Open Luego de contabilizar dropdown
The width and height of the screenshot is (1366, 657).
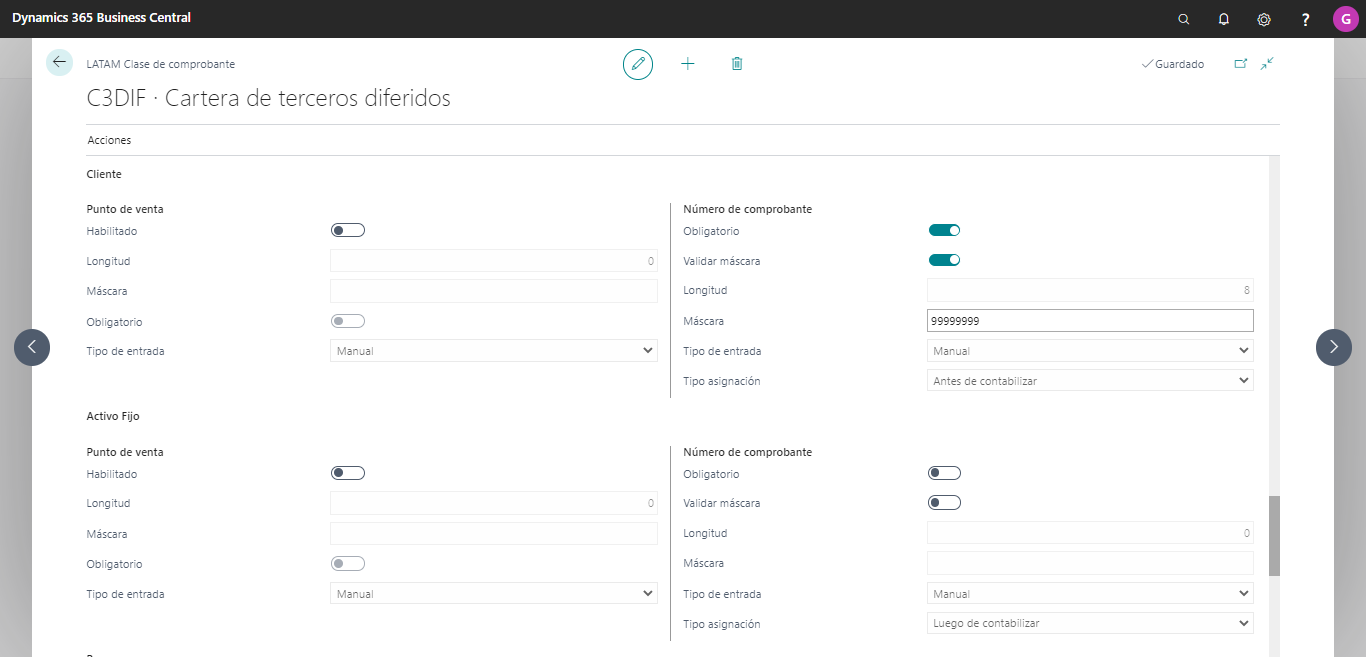click(x=1090, y=623)
